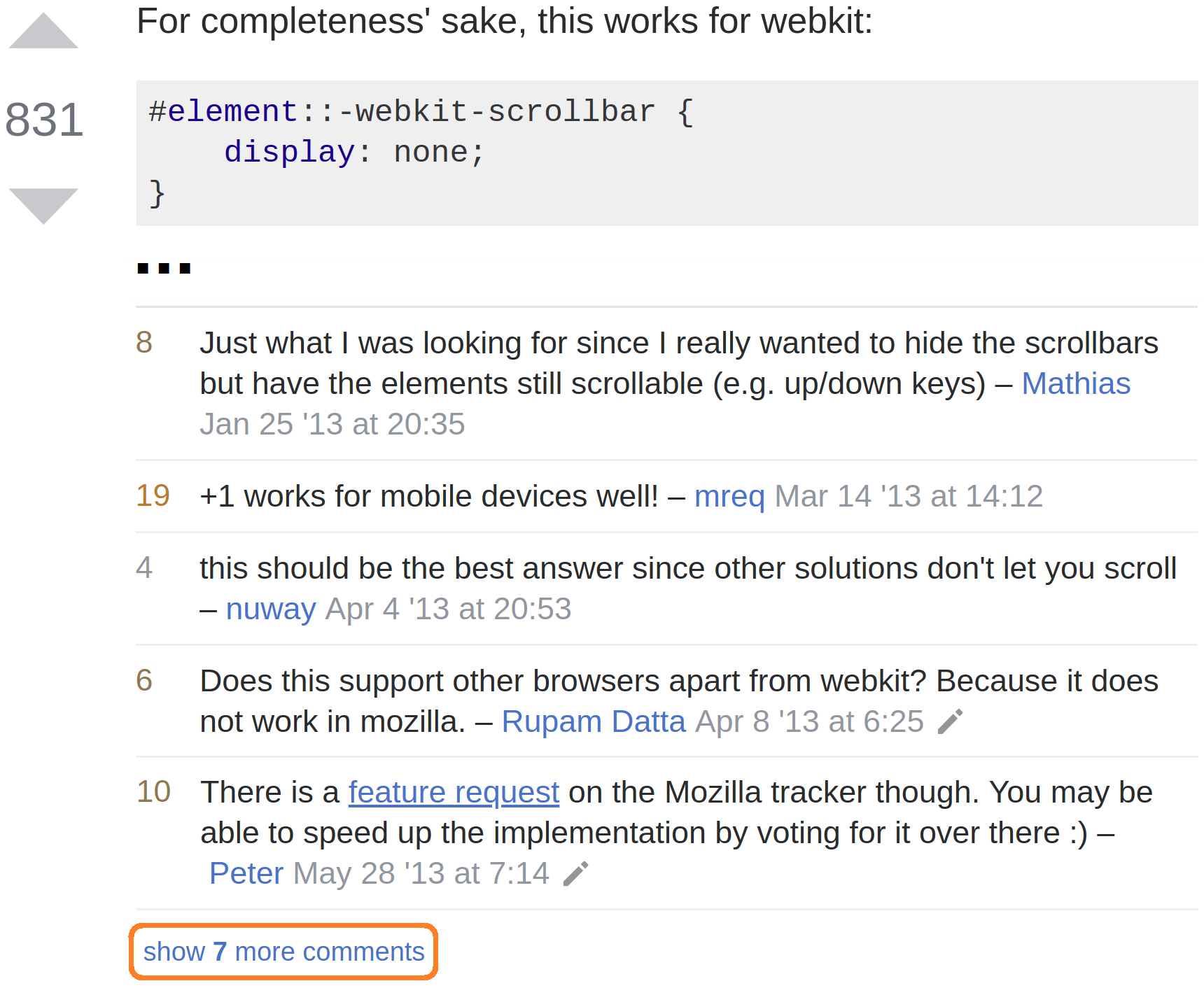Open Rupam Datta user profile

click(x=593, y=721)
